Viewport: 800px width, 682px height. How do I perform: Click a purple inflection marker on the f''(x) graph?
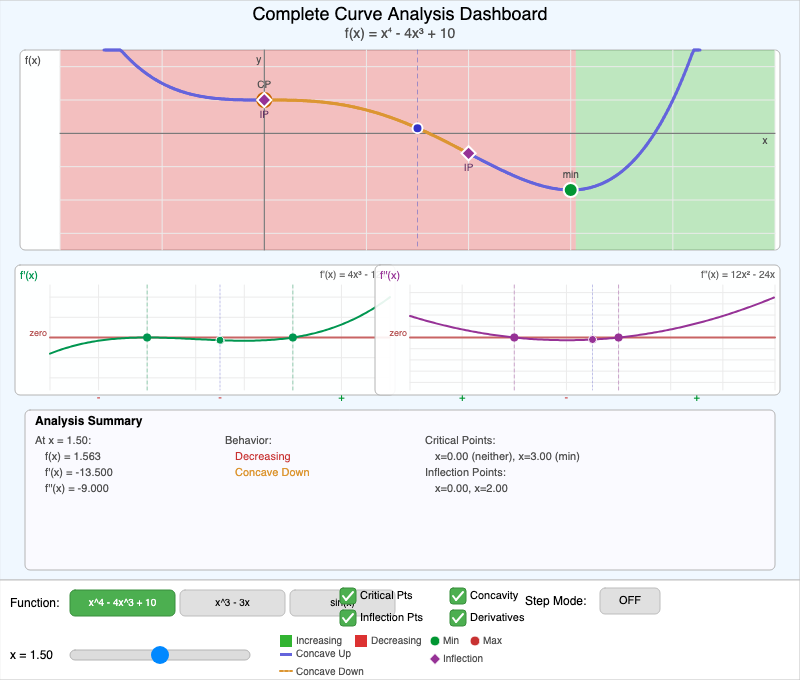point(513,338)
